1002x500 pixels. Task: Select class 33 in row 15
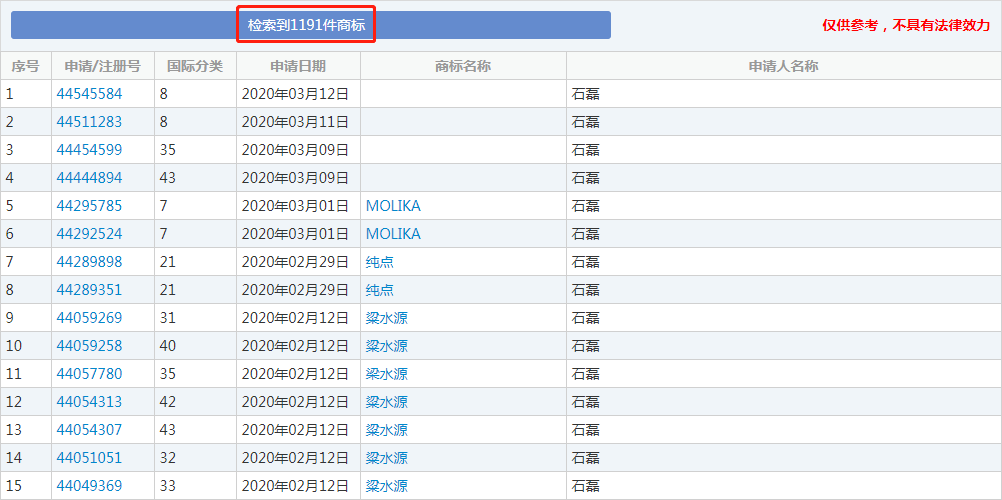click(x=167, y=486)
